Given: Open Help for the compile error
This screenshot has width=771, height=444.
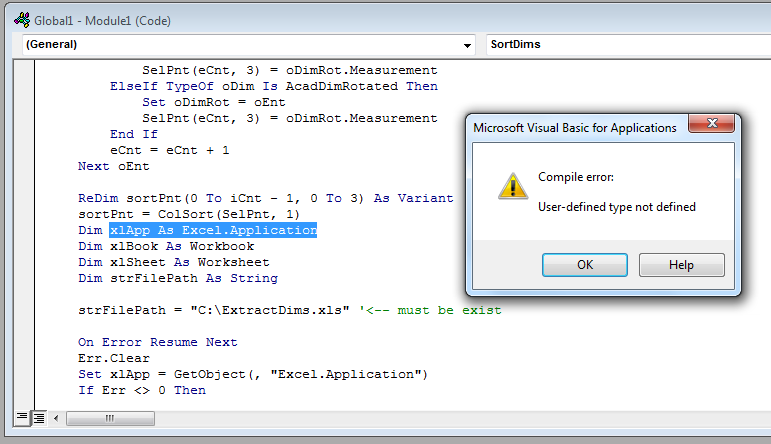Looking at the screenshot, I should pyautogui.click(x=682, y=265).
